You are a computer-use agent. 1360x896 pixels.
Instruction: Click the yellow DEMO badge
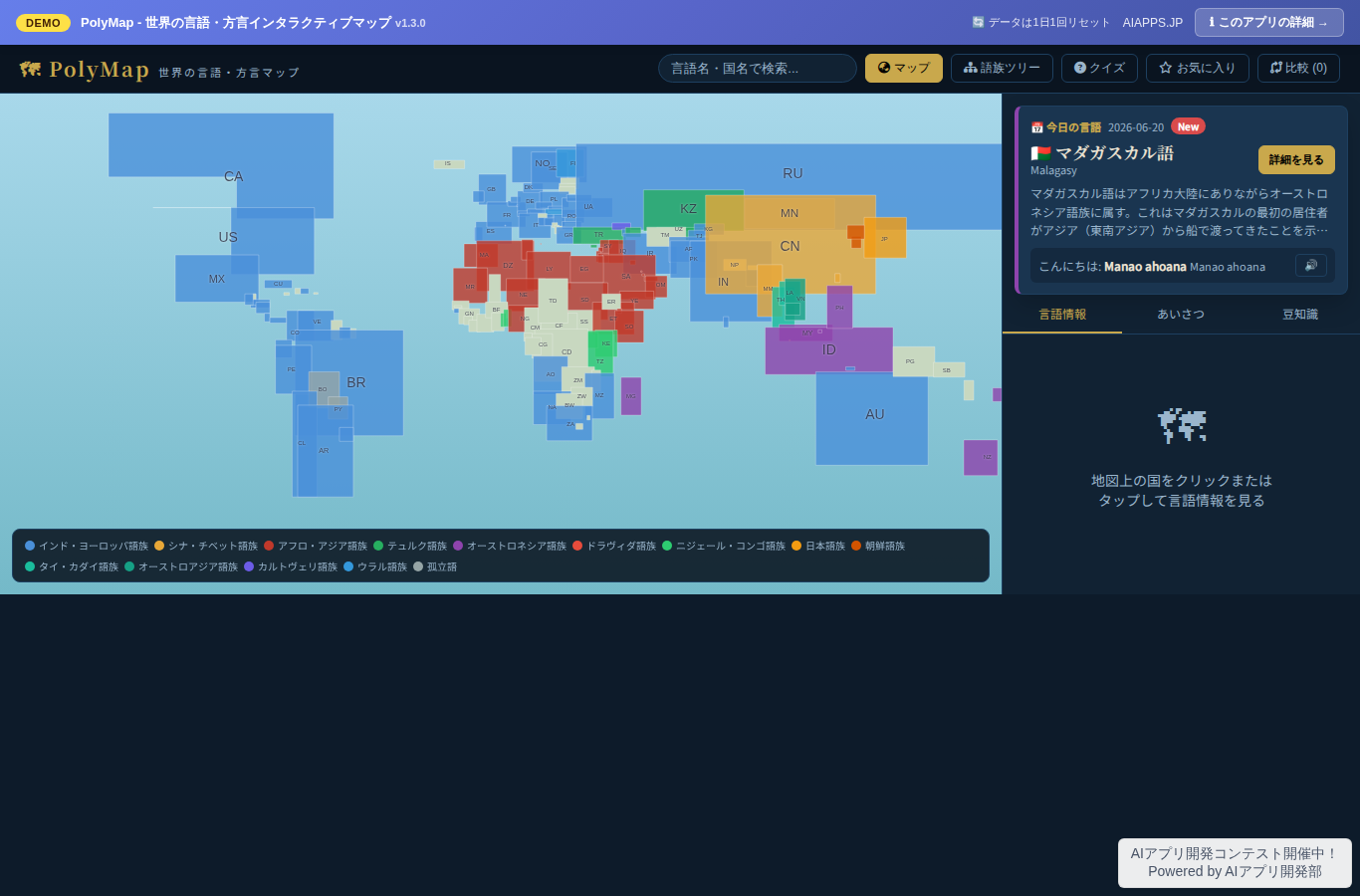coord(43,23)
